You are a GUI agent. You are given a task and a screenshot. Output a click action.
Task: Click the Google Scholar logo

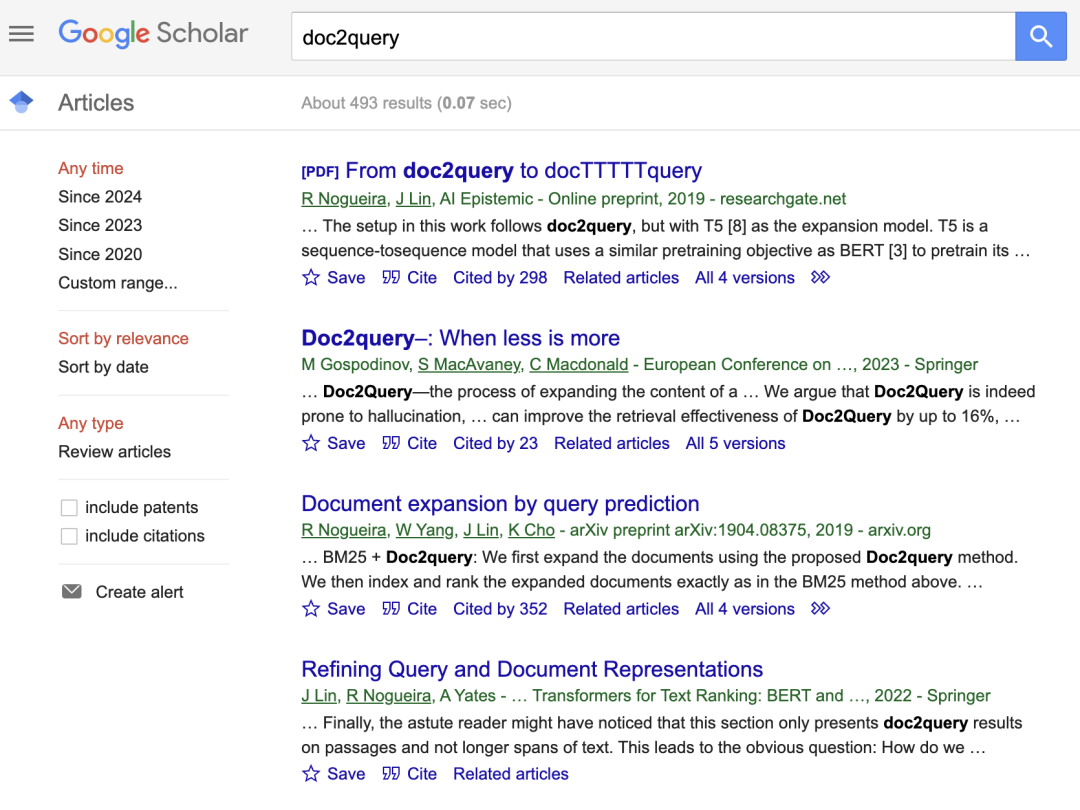pos(153,33)
